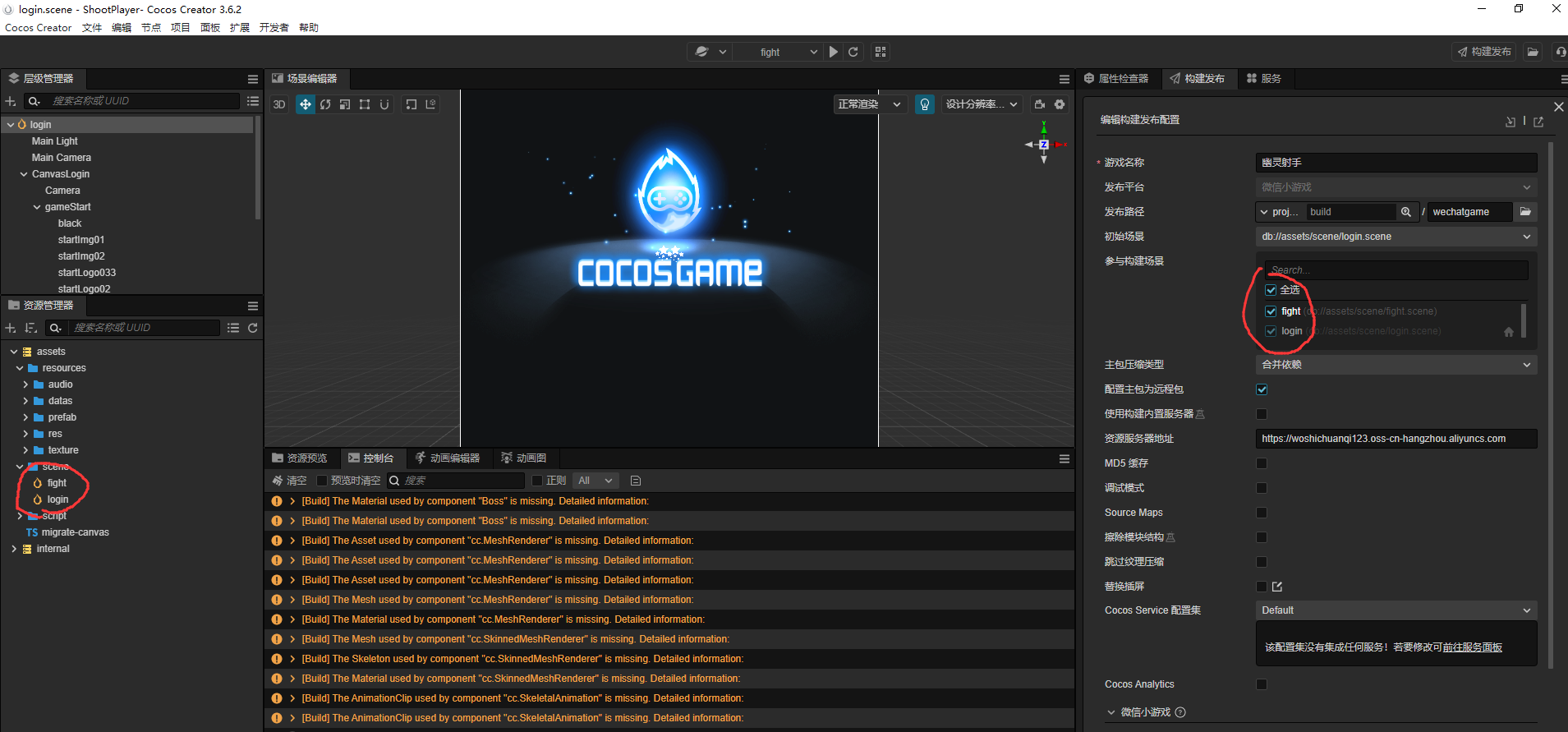
Task: Export build configuration icon
Action: [x=1538, y=122]
